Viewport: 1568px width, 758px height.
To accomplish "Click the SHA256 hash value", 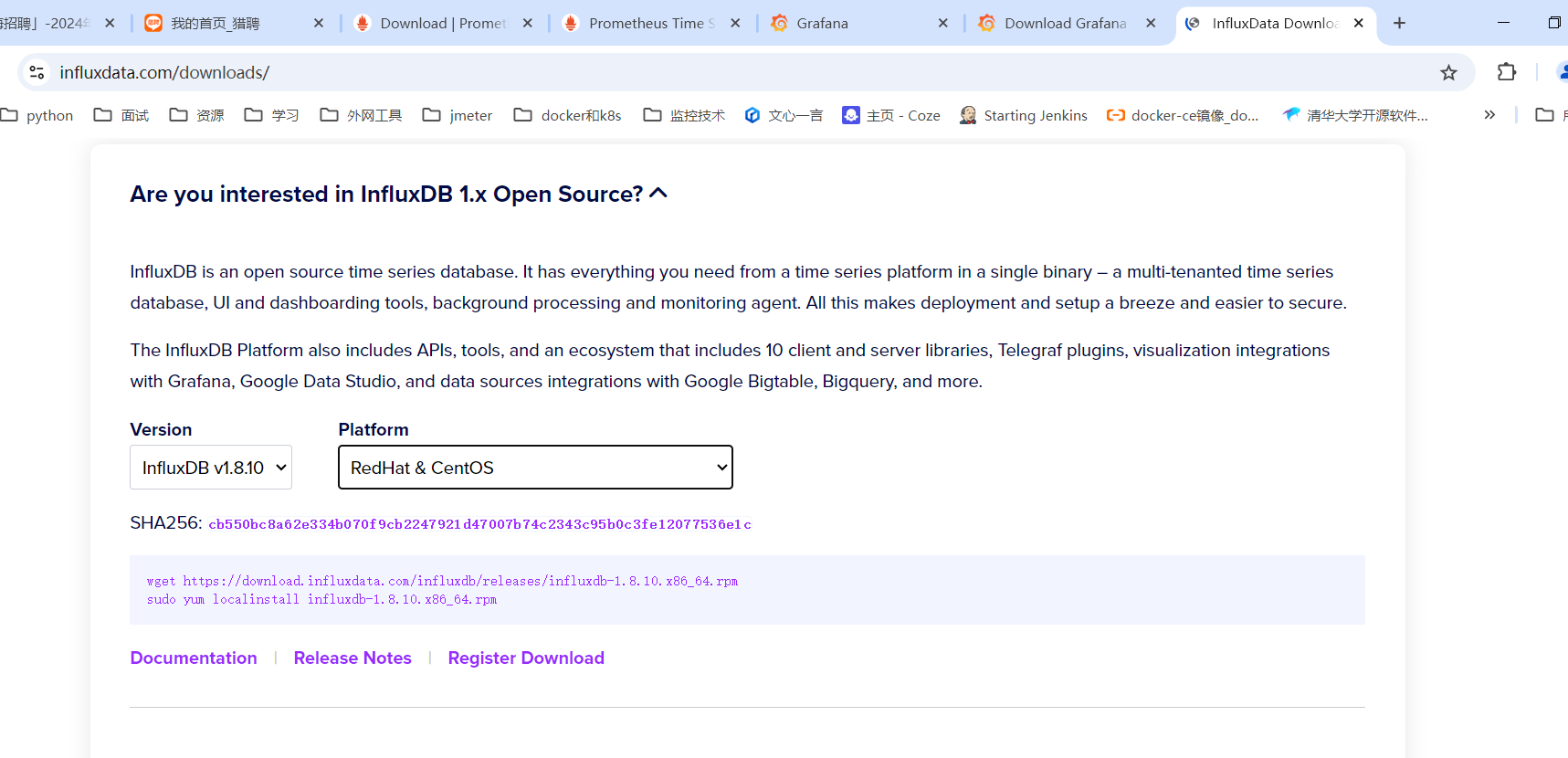I will coord(479,524).
